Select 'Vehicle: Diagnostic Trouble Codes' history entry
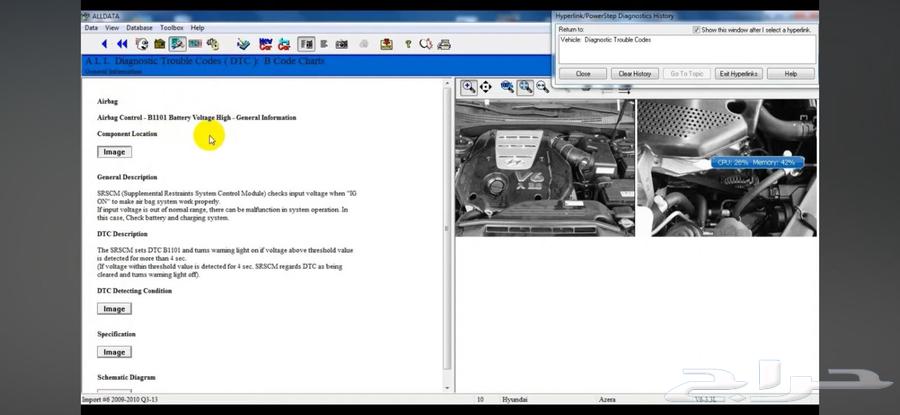Viewport: 900px width, 415px height. click(606, 40)
